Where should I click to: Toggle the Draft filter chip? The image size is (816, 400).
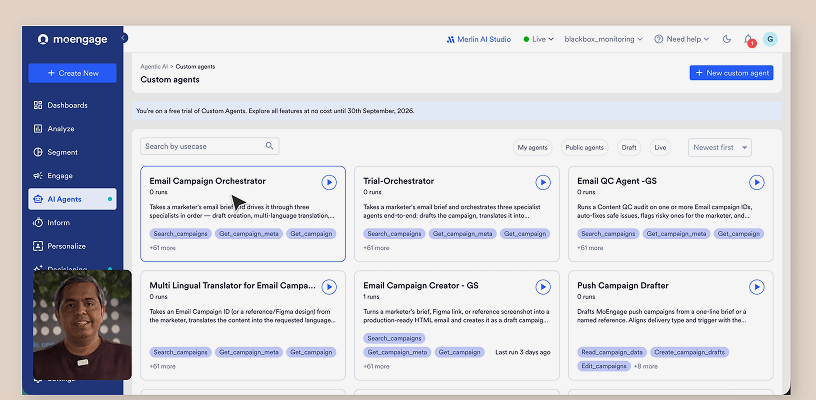click(x=629, y=148)
